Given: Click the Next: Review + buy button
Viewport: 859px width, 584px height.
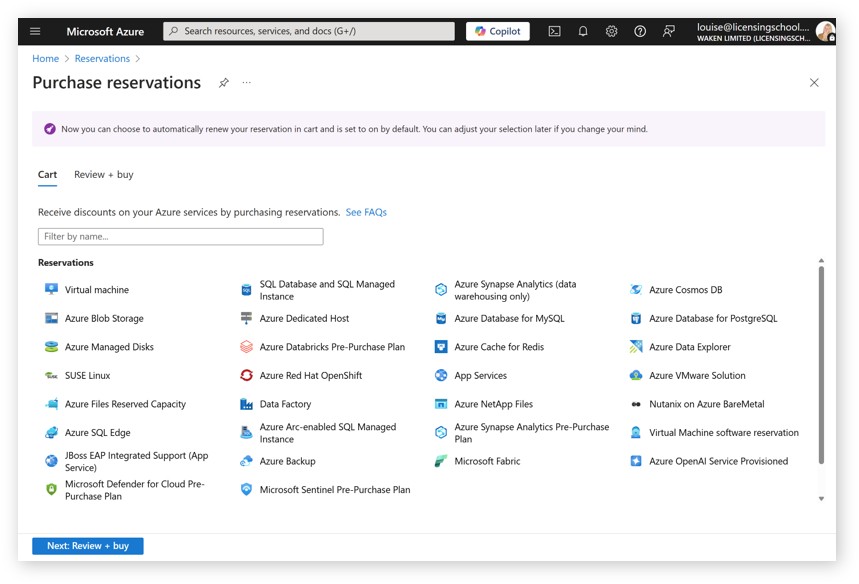Looking at the screenshot, I should pyautogui.click(x=87, y=546).
